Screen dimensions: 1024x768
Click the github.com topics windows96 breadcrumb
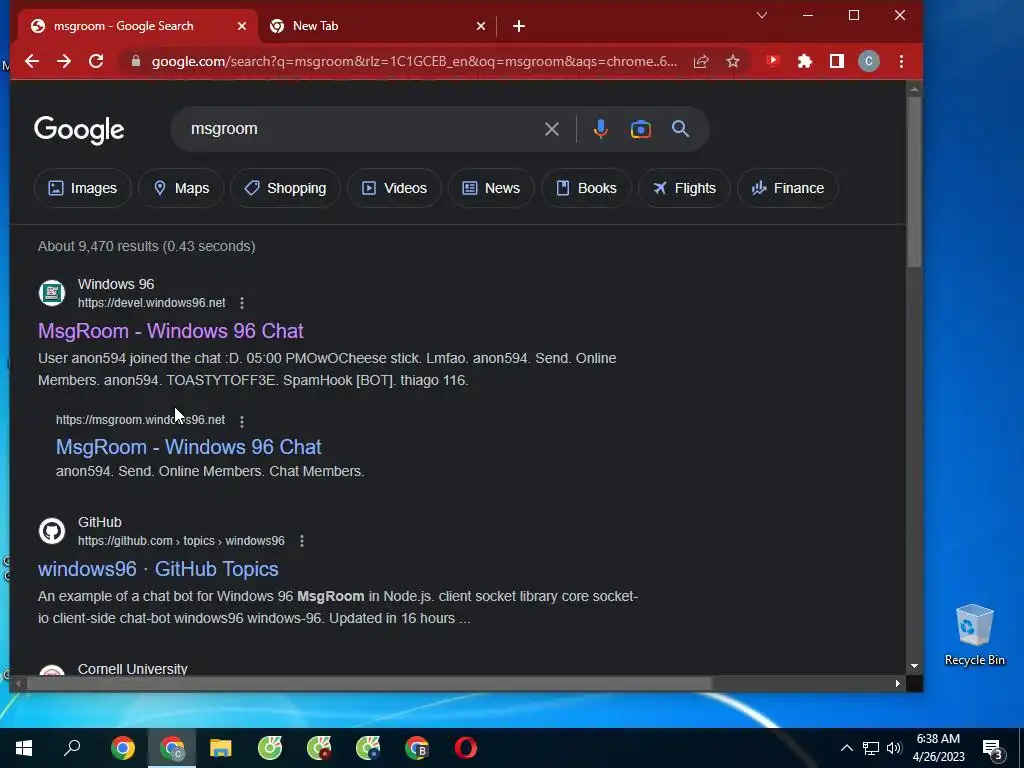(181, 541)
